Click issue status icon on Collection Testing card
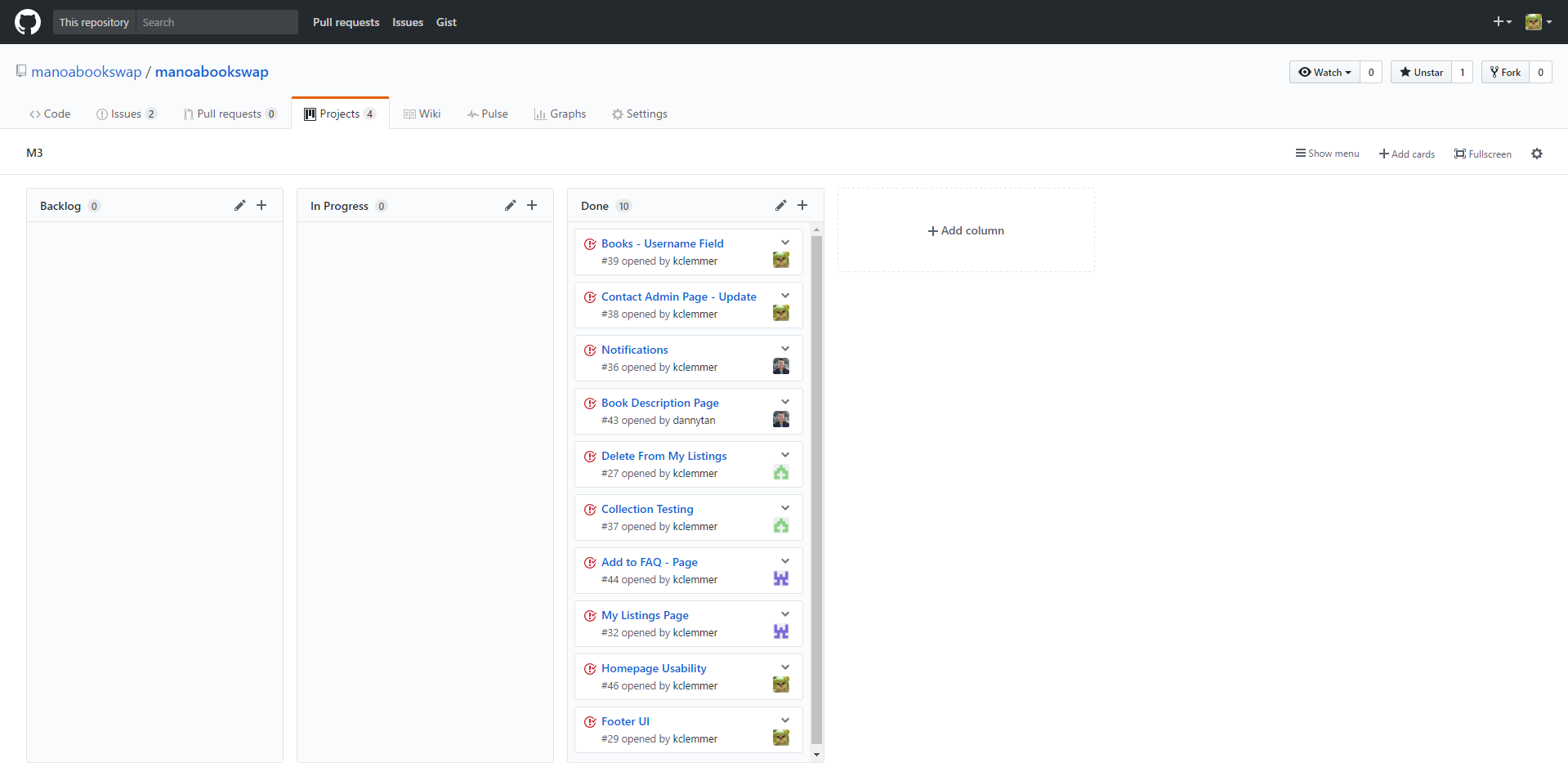The width and height of the screenshot is (1568, 776). (590, 510)
